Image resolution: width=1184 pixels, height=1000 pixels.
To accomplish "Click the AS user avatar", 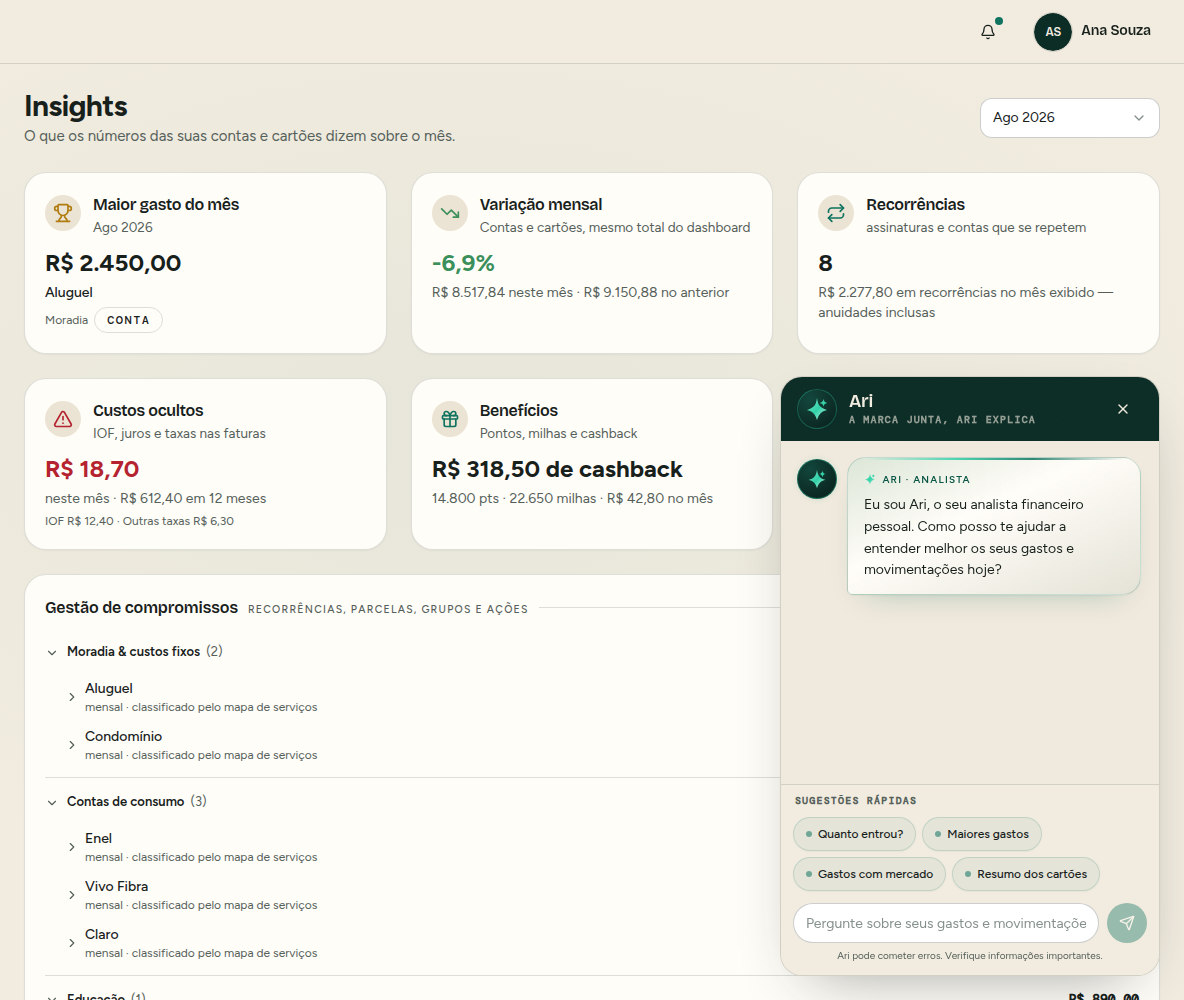I will tap(1053, 32).
